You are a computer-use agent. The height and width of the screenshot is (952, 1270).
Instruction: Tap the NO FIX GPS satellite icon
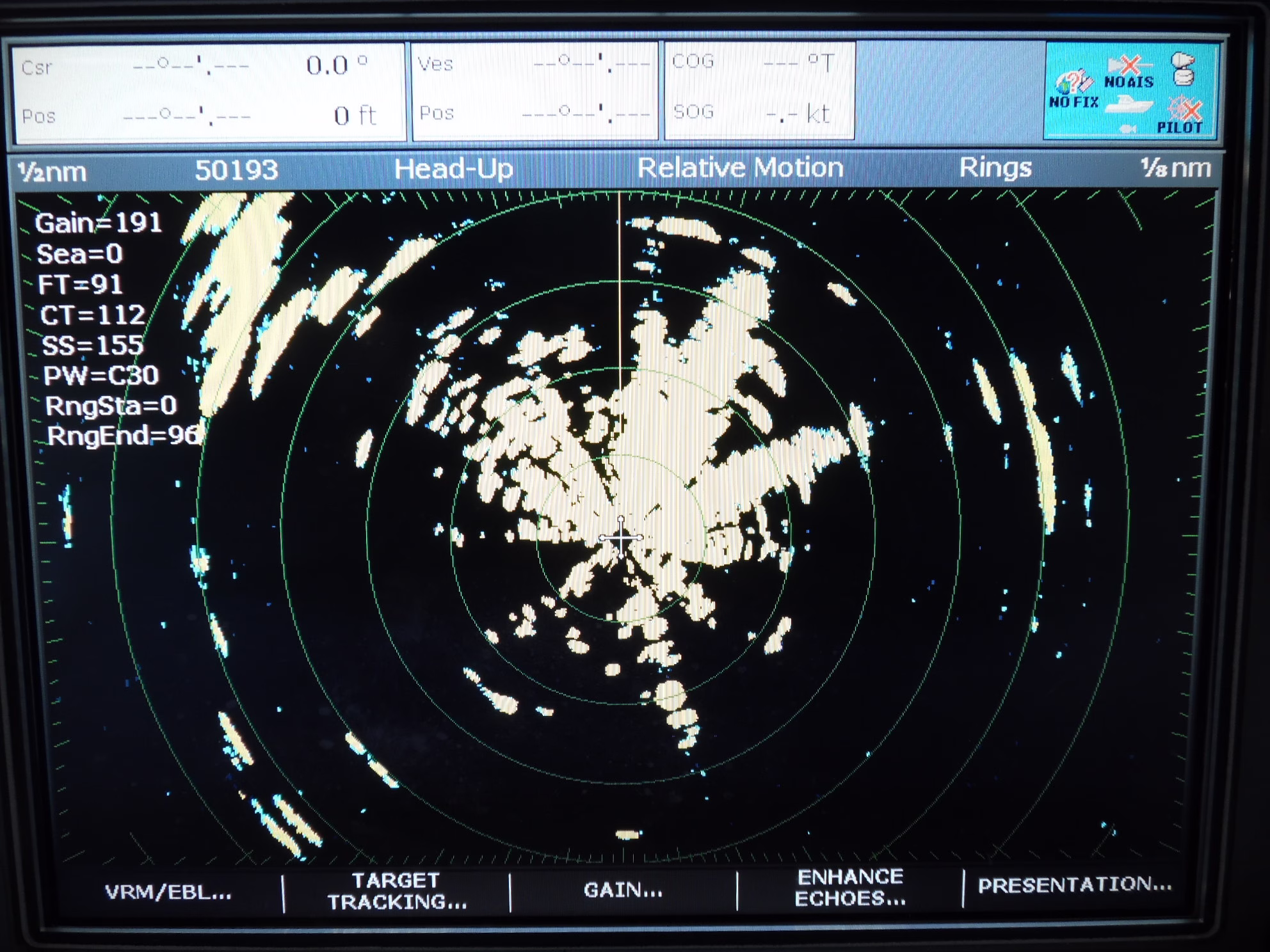tap(1073, 89)
